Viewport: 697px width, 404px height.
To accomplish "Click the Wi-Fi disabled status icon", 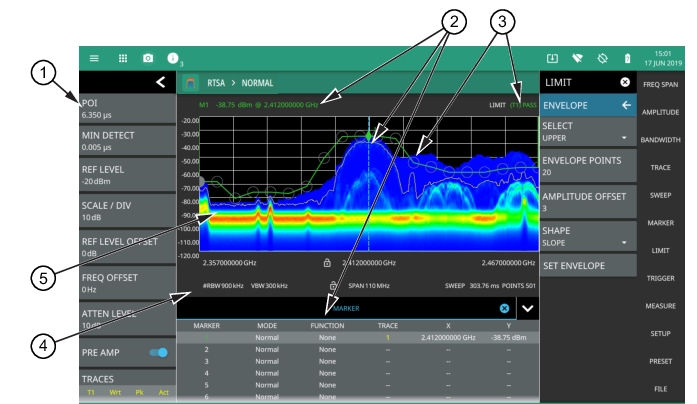I will click(577, 58).
